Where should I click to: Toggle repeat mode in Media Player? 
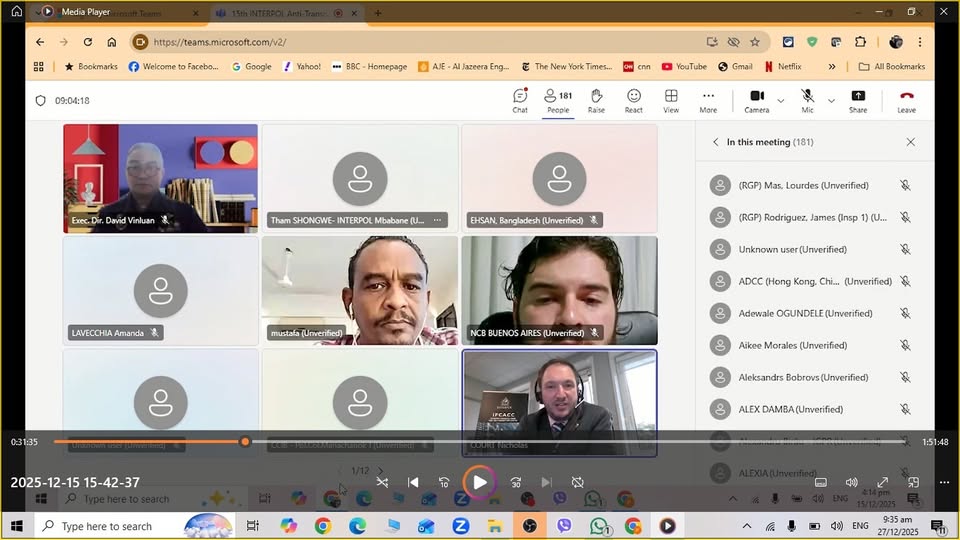577,482
